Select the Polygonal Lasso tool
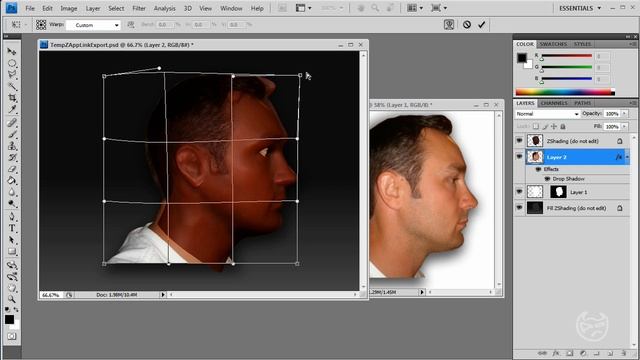 [x=11, y=75]
